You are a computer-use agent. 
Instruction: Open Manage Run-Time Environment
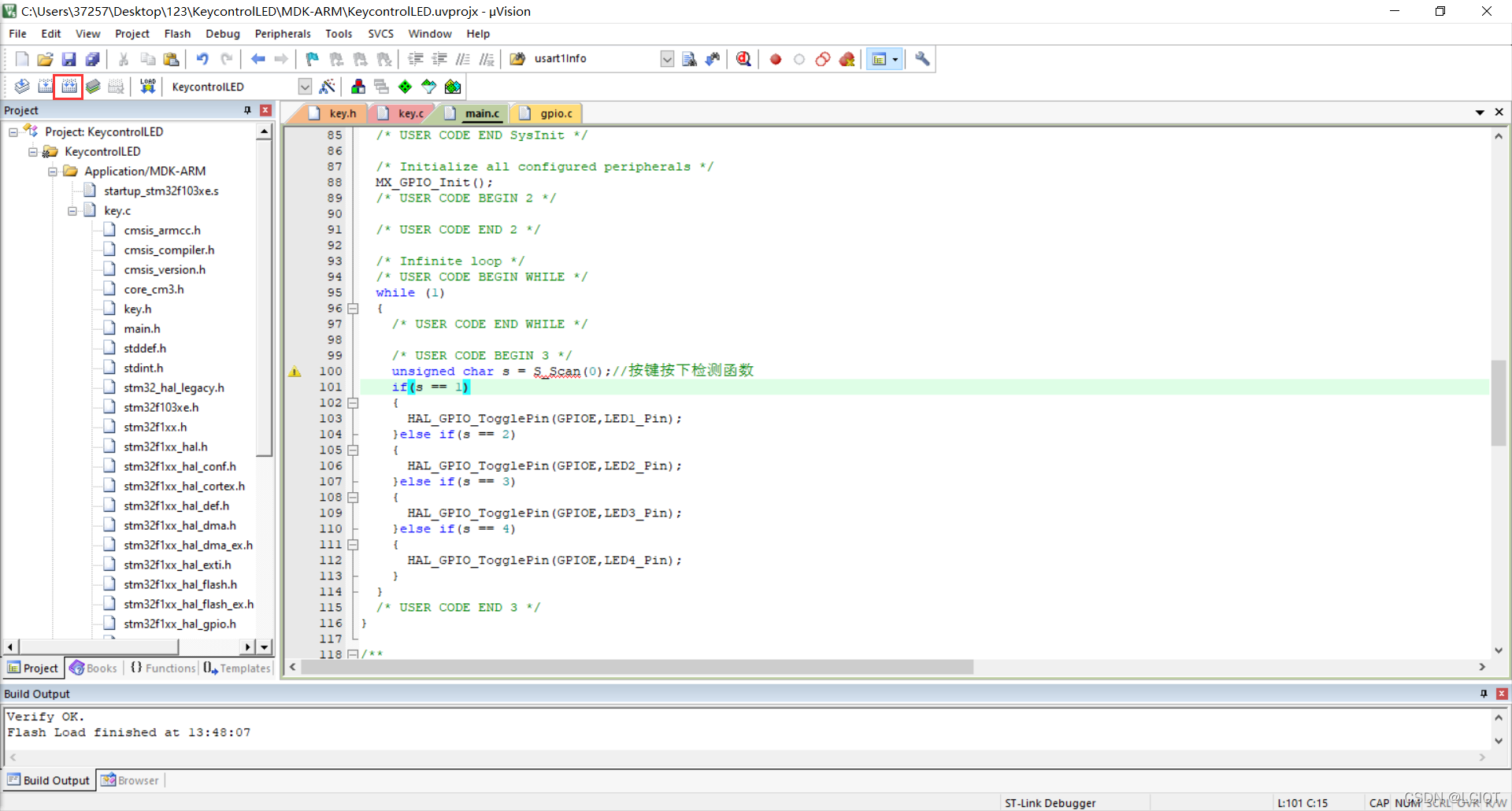pyautogui.click(x=405, y=87)
